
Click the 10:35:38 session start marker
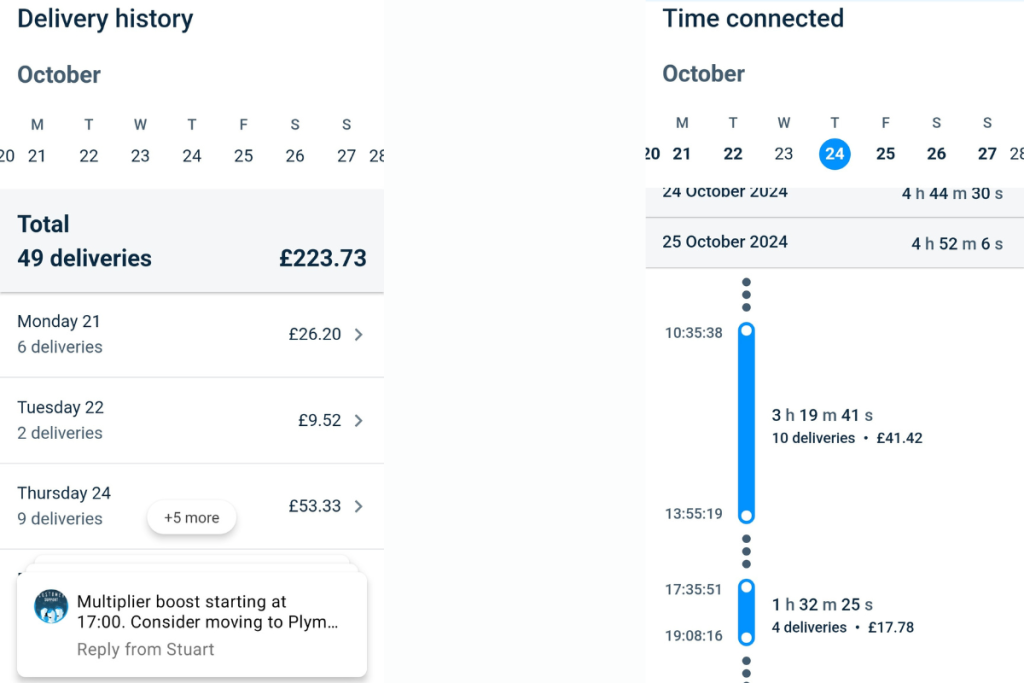746,331
